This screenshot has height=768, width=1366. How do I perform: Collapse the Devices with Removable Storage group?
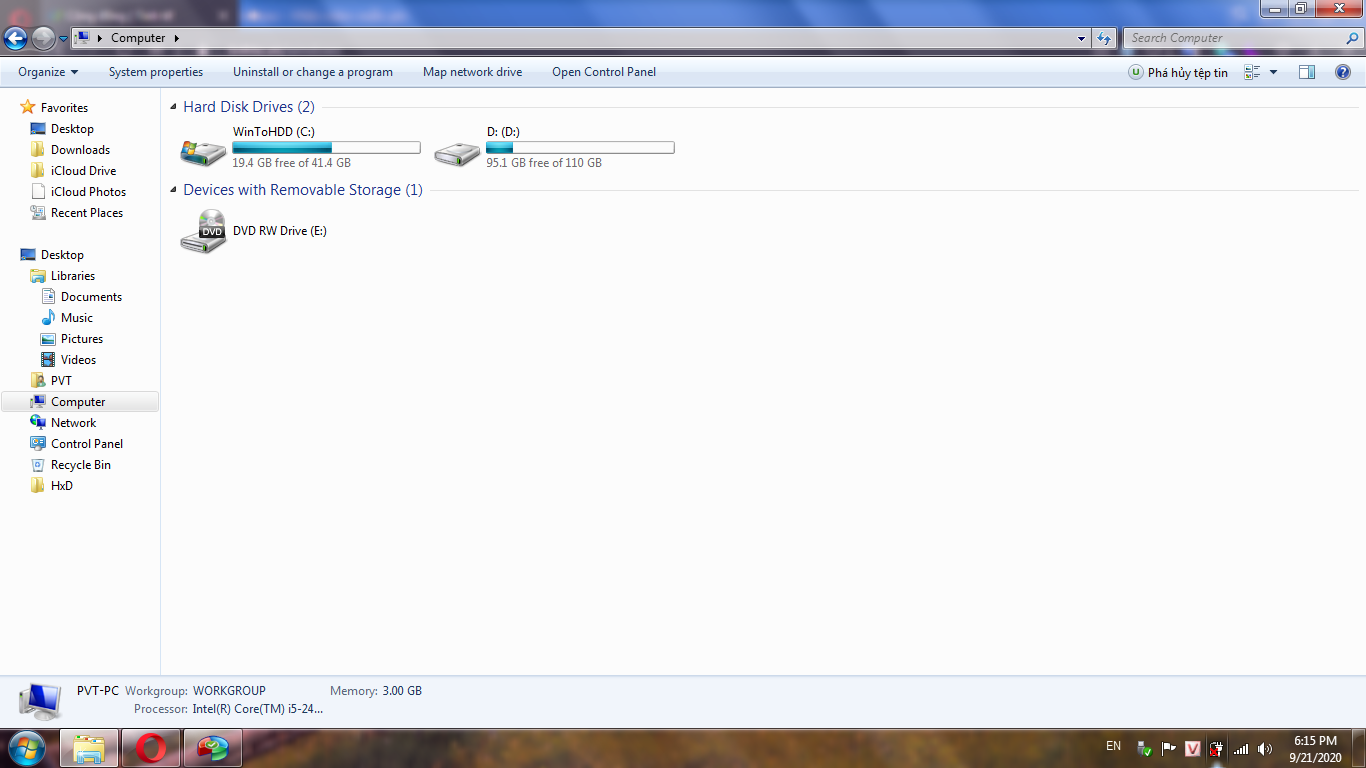175,190
